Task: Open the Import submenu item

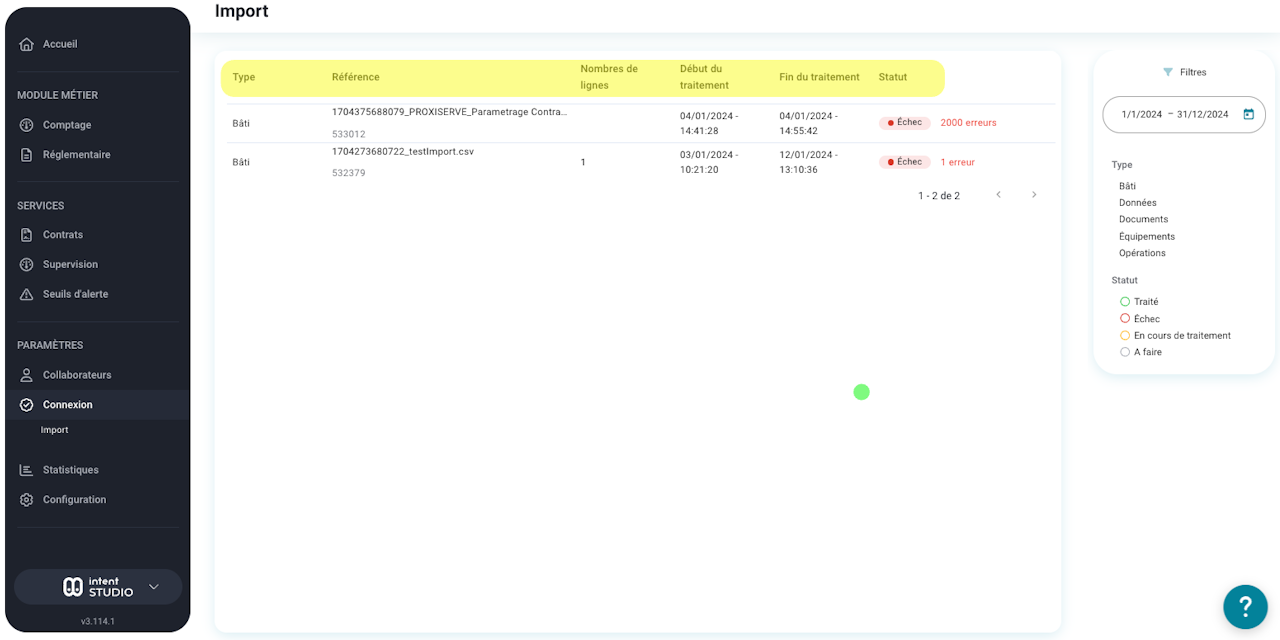Action: 55,430
